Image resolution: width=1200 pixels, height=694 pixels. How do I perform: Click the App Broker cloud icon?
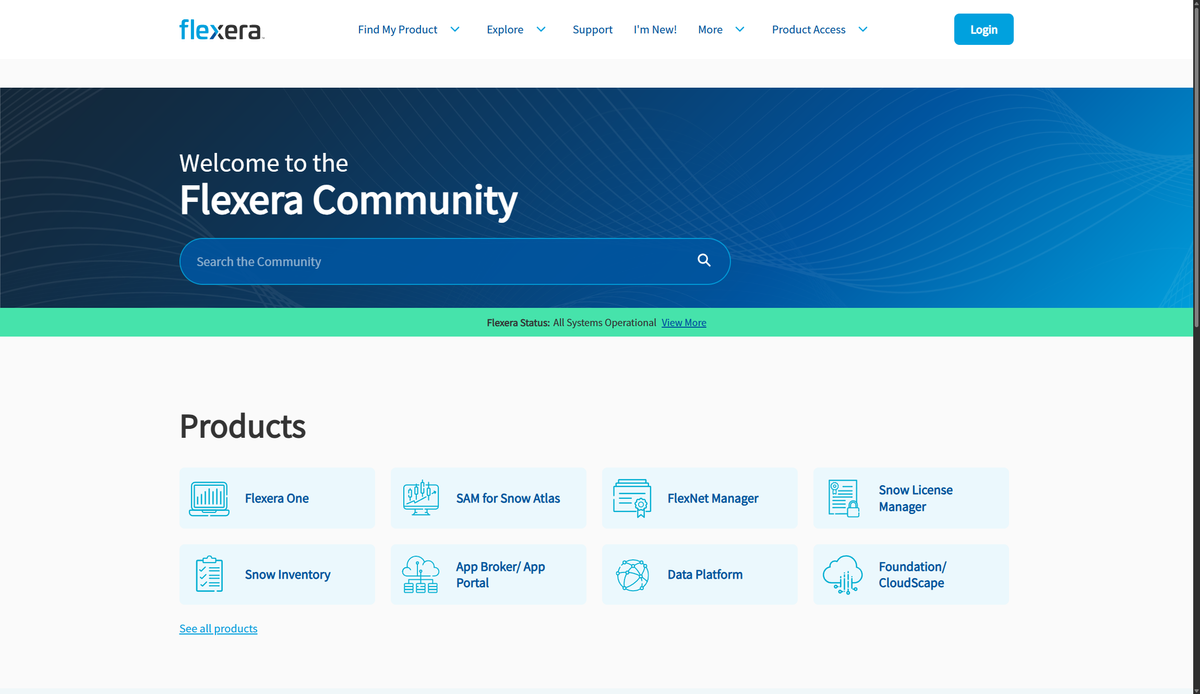coord(420,574)
